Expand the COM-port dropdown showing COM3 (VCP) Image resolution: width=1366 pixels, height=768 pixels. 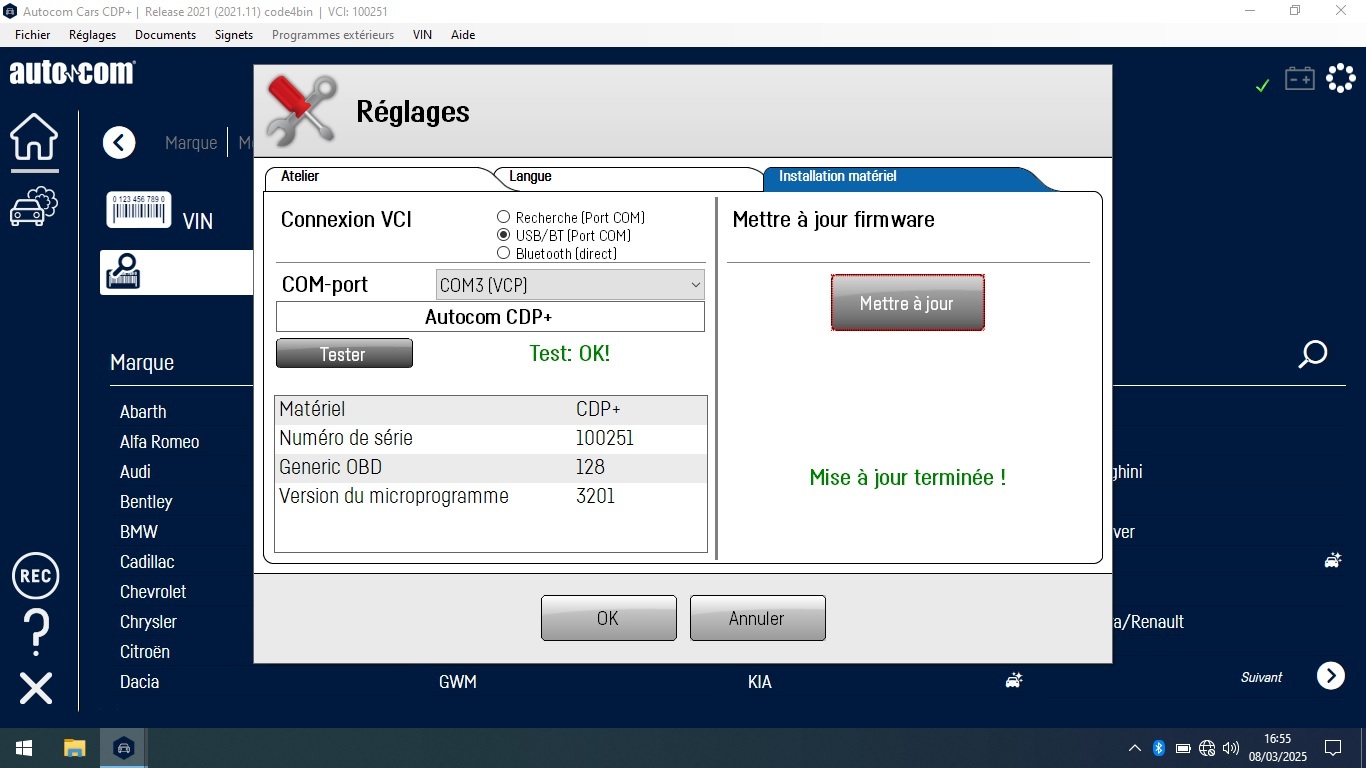tap(570, 285)
